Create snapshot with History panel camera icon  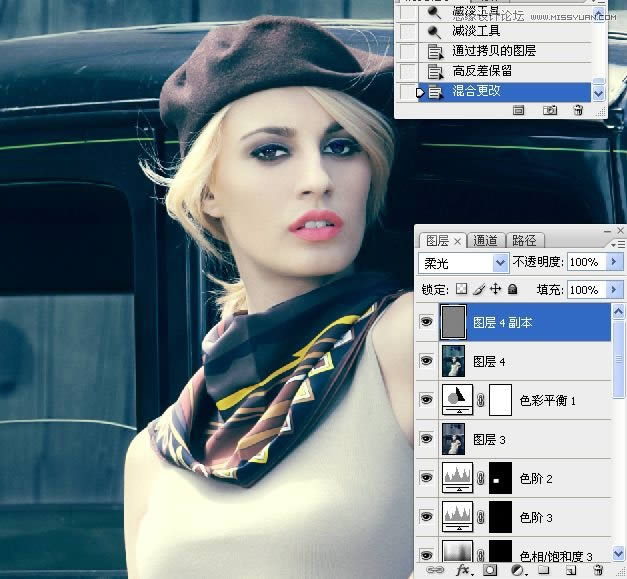point(549,111)
